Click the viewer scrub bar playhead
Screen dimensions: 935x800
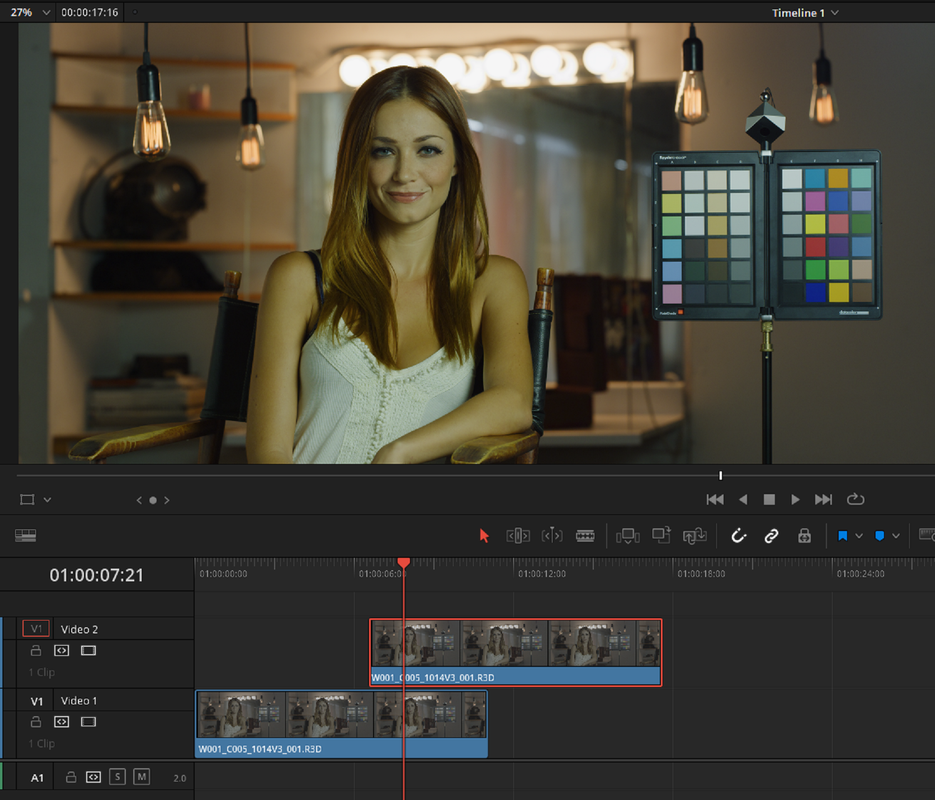(x=720, y=475)
